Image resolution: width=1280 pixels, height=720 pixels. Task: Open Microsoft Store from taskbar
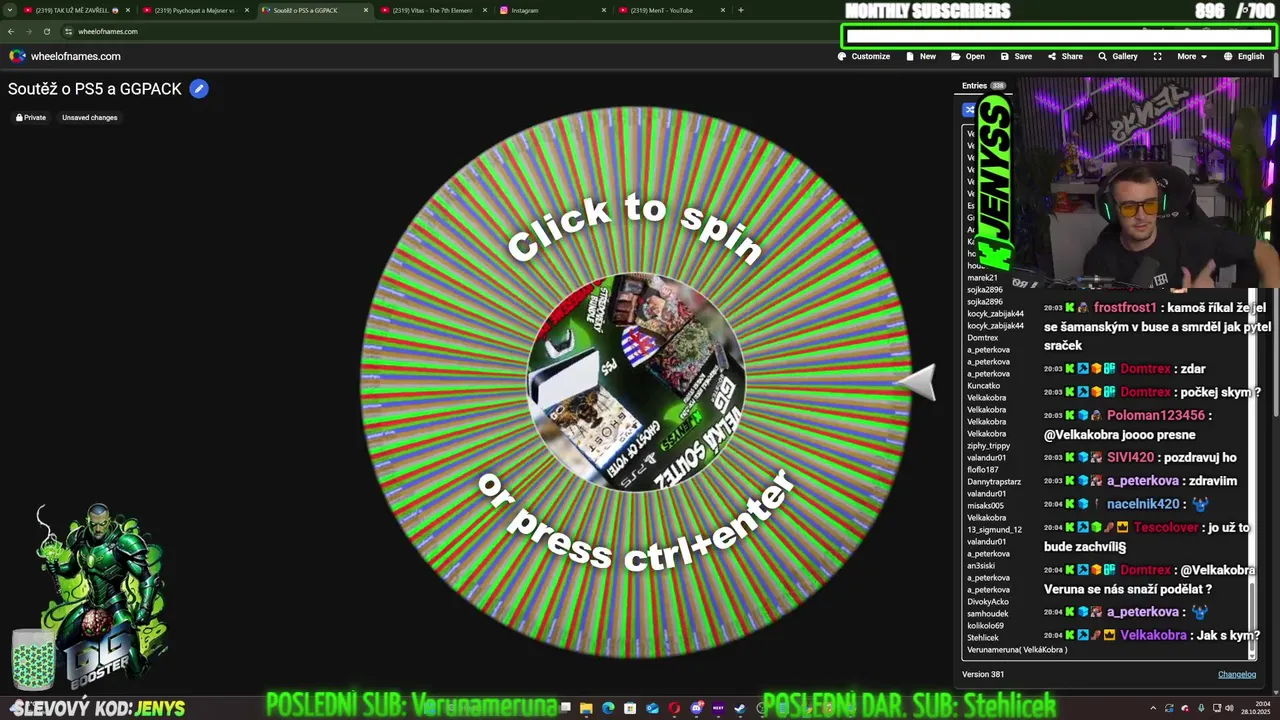(x=630, y=708)
